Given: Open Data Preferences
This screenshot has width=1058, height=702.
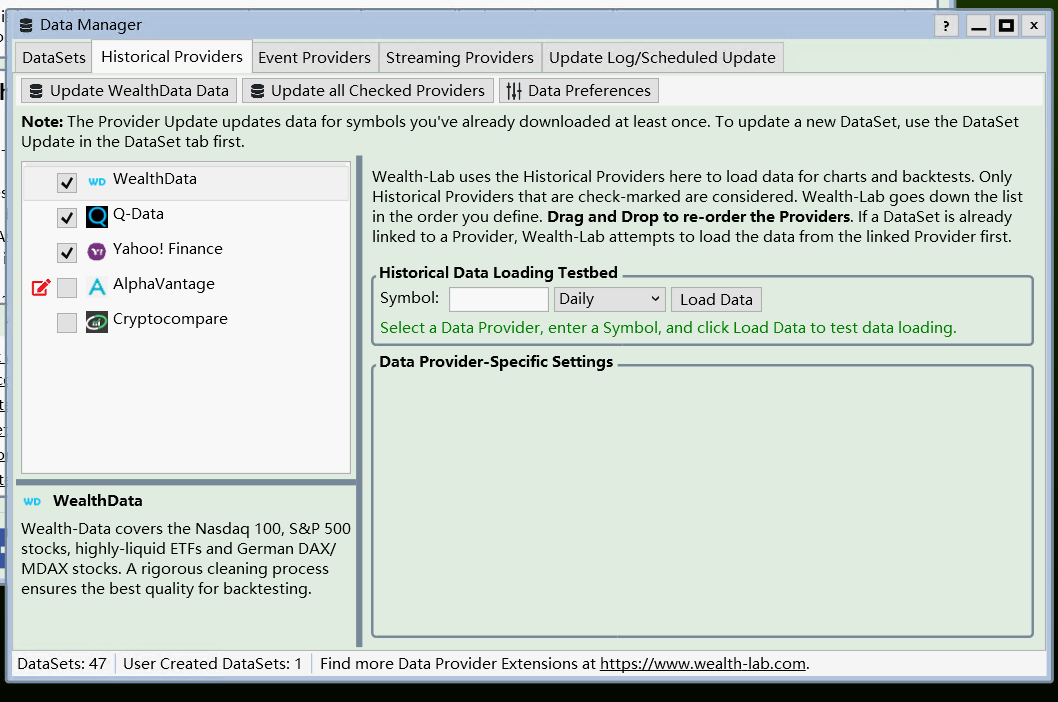Looking at the screenshot, I should (578, 90).
